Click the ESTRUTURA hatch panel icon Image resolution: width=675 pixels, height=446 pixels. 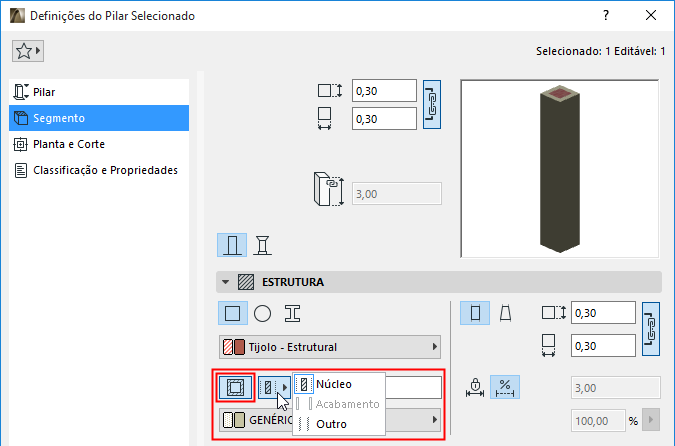click(x=246, y=282)
